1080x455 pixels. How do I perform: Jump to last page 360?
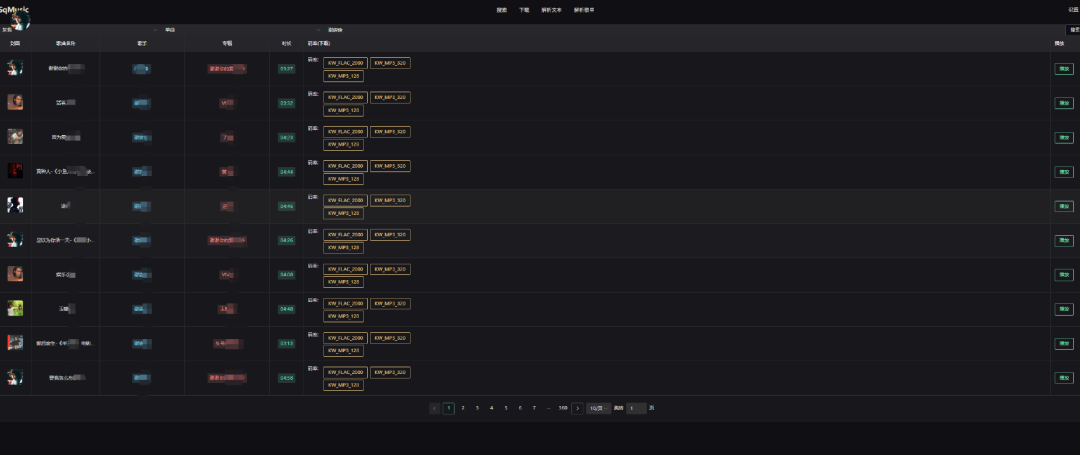click(x=563, y=408)
